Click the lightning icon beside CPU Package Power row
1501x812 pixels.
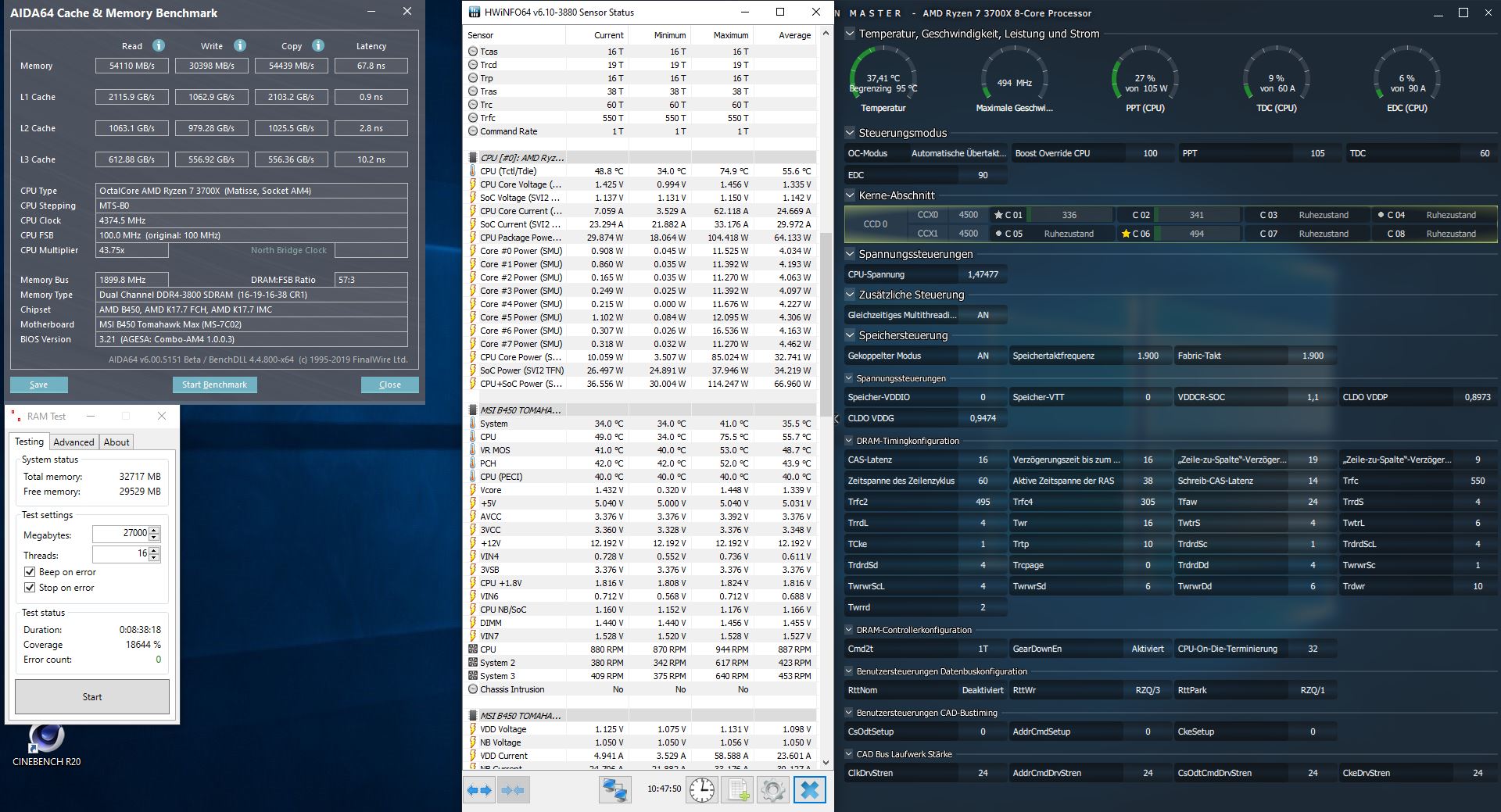pos(473,238)
